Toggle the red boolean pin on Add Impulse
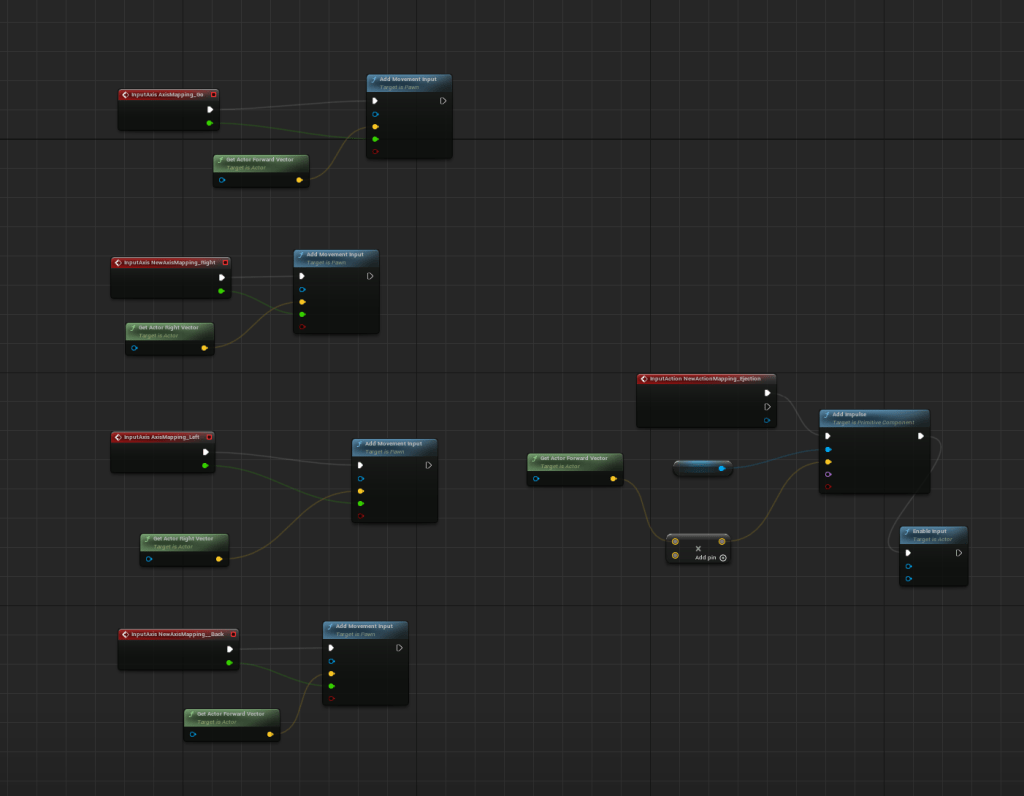 tap(827, 487)
